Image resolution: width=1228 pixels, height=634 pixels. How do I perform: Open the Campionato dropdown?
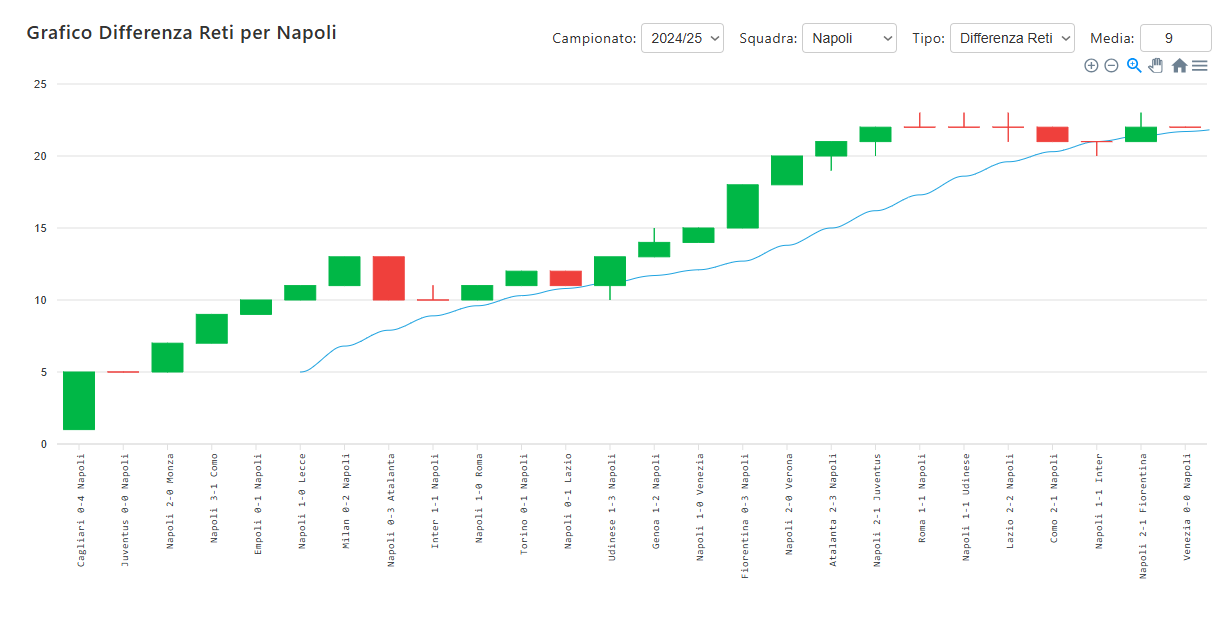coord(682,37)
